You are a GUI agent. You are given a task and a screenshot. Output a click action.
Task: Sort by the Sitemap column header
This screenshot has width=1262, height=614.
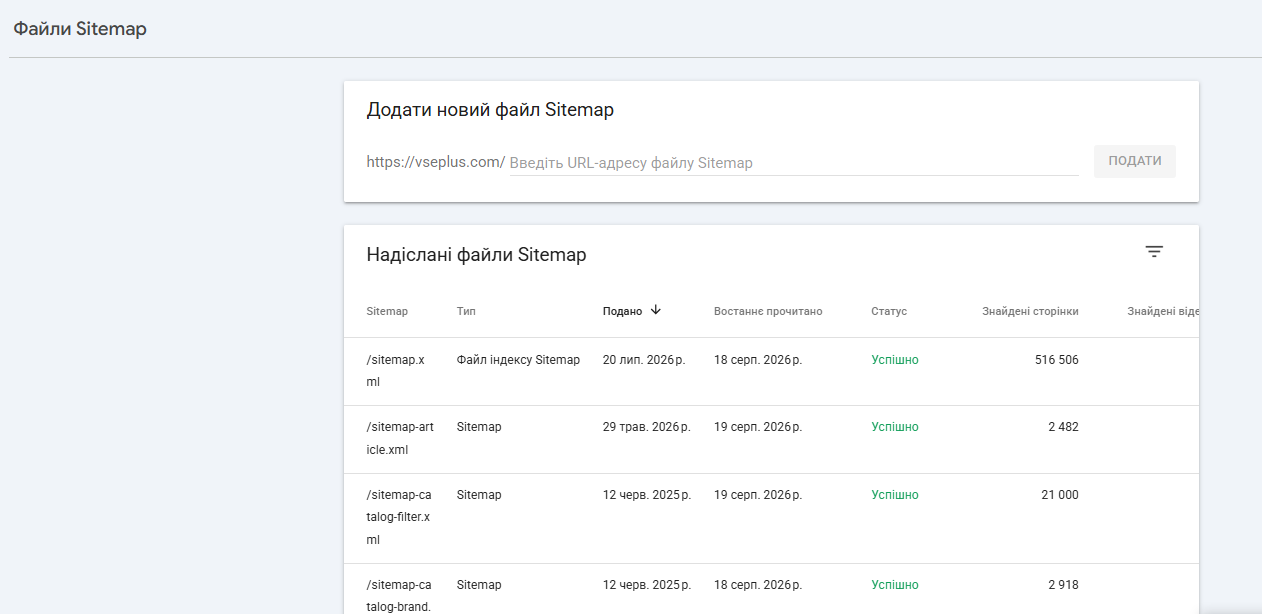tap(387, 311)
